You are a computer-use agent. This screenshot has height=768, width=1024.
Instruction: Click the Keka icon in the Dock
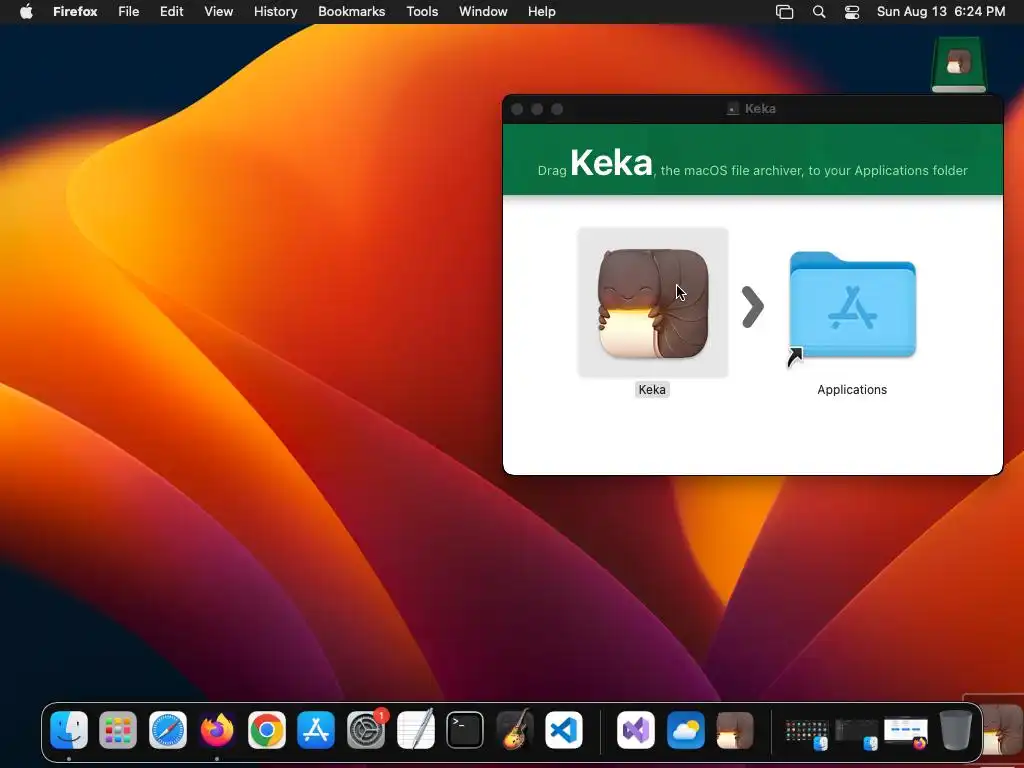pyautogui.click(x=735, y=730)
